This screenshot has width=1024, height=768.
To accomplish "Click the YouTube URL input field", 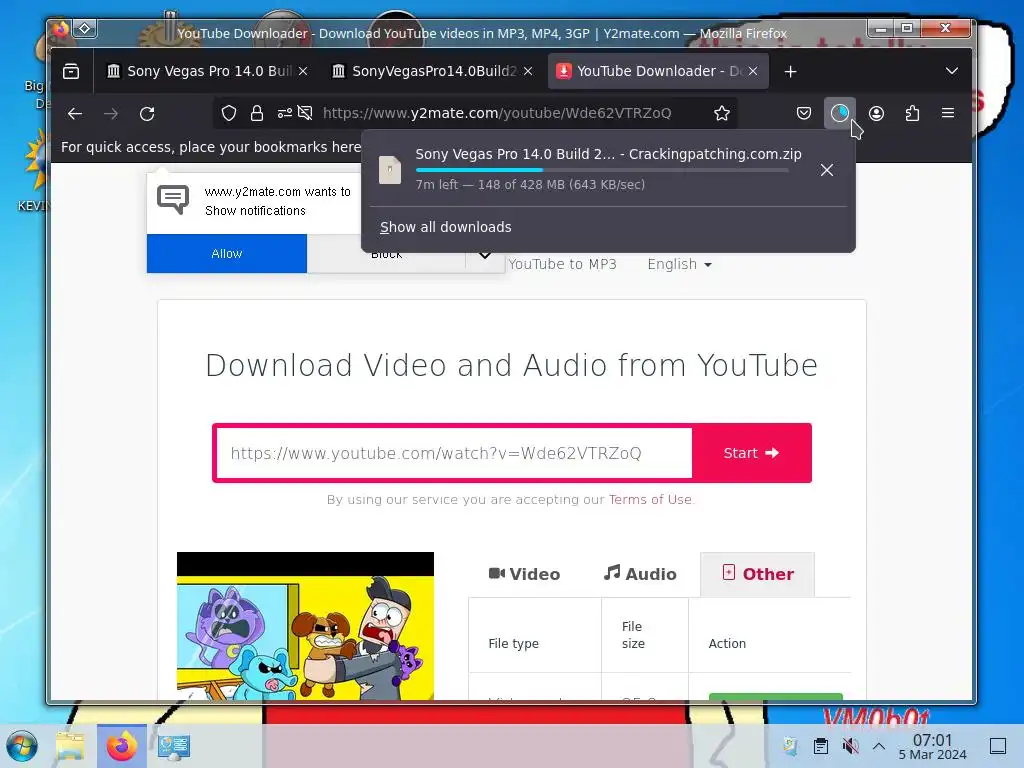I will (454, 453).
